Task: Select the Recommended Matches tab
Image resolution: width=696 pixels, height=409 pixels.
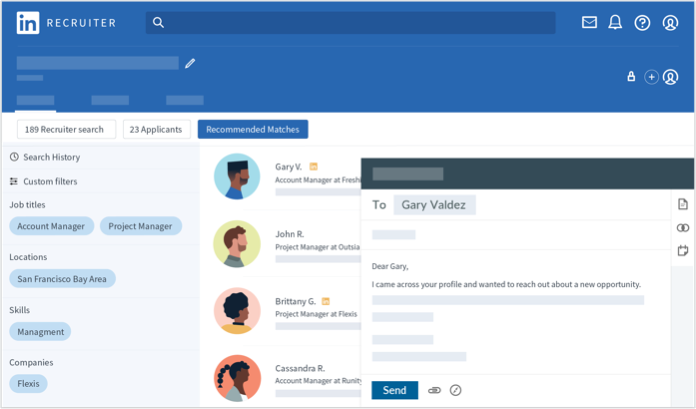Action: (253, 129)
